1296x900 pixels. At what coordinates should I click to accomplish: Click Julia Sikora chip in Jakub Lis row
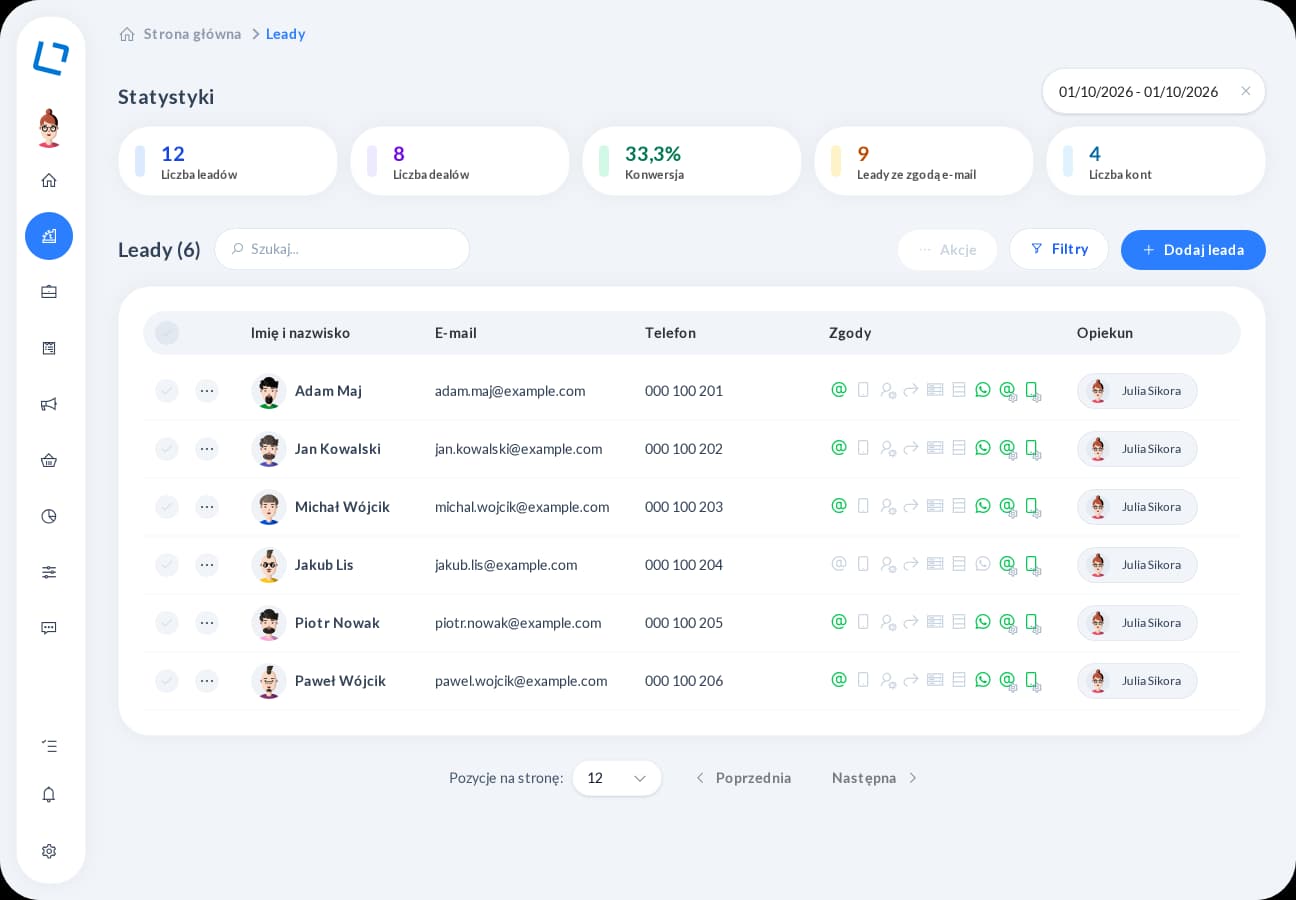click(1137, 565)
